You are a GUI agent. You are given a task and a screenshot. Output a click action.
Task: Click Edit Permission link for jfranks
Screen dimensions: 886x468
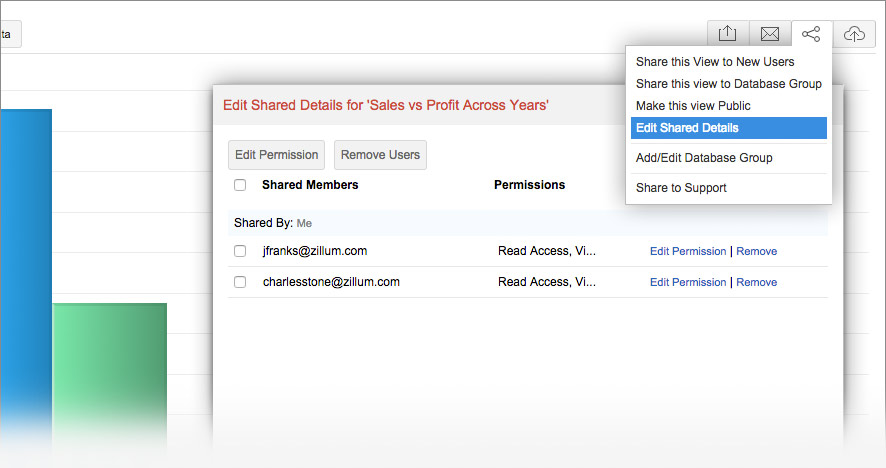pyautogui.click(x=688, y=252)
